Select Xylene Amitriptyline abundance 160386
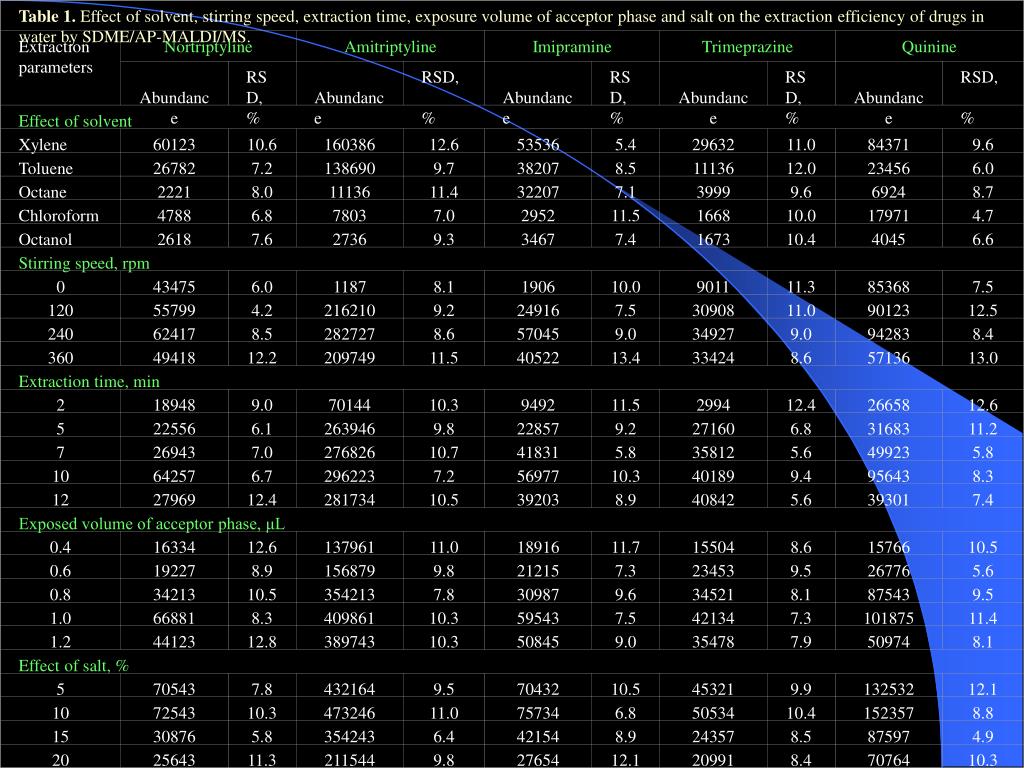 349,145
